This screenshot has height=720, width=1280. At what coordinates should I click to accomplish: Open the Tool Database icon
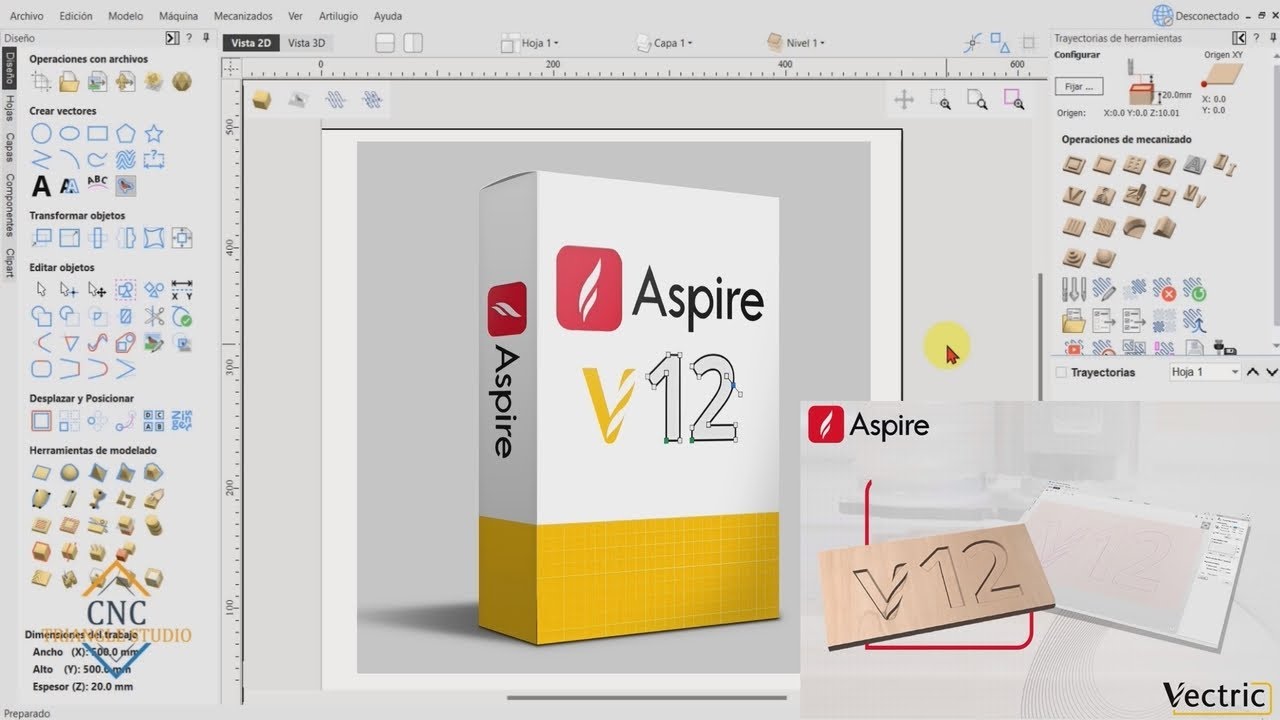(x=1075, y=291)
